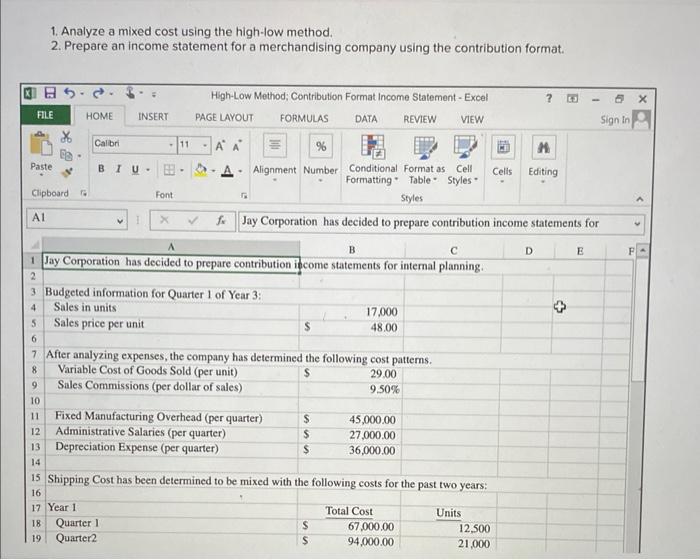Screen dimensions: 700x560
Task: Click the Name Box showing A1
Action: [x=77, y=218]
